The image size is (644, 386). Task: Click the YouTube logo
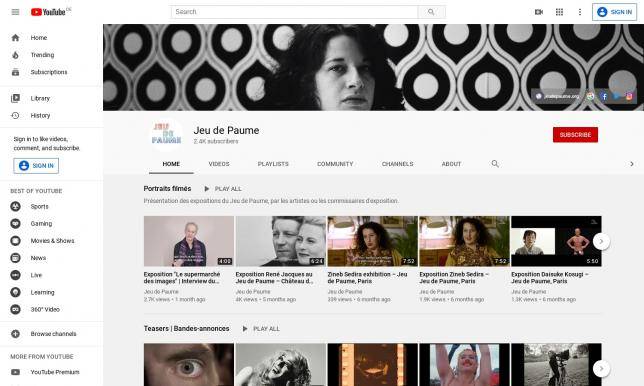click(48, 12)
